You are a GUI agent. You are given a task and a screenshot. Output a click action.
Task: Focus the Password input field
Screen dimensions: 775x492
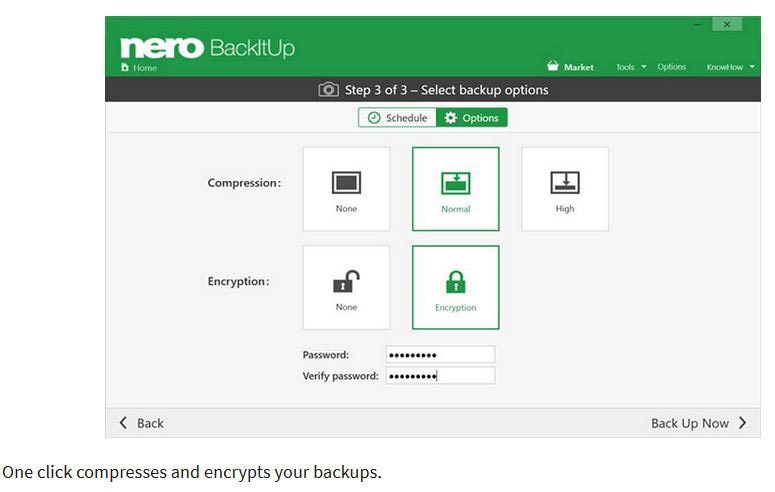coord(440,355)
